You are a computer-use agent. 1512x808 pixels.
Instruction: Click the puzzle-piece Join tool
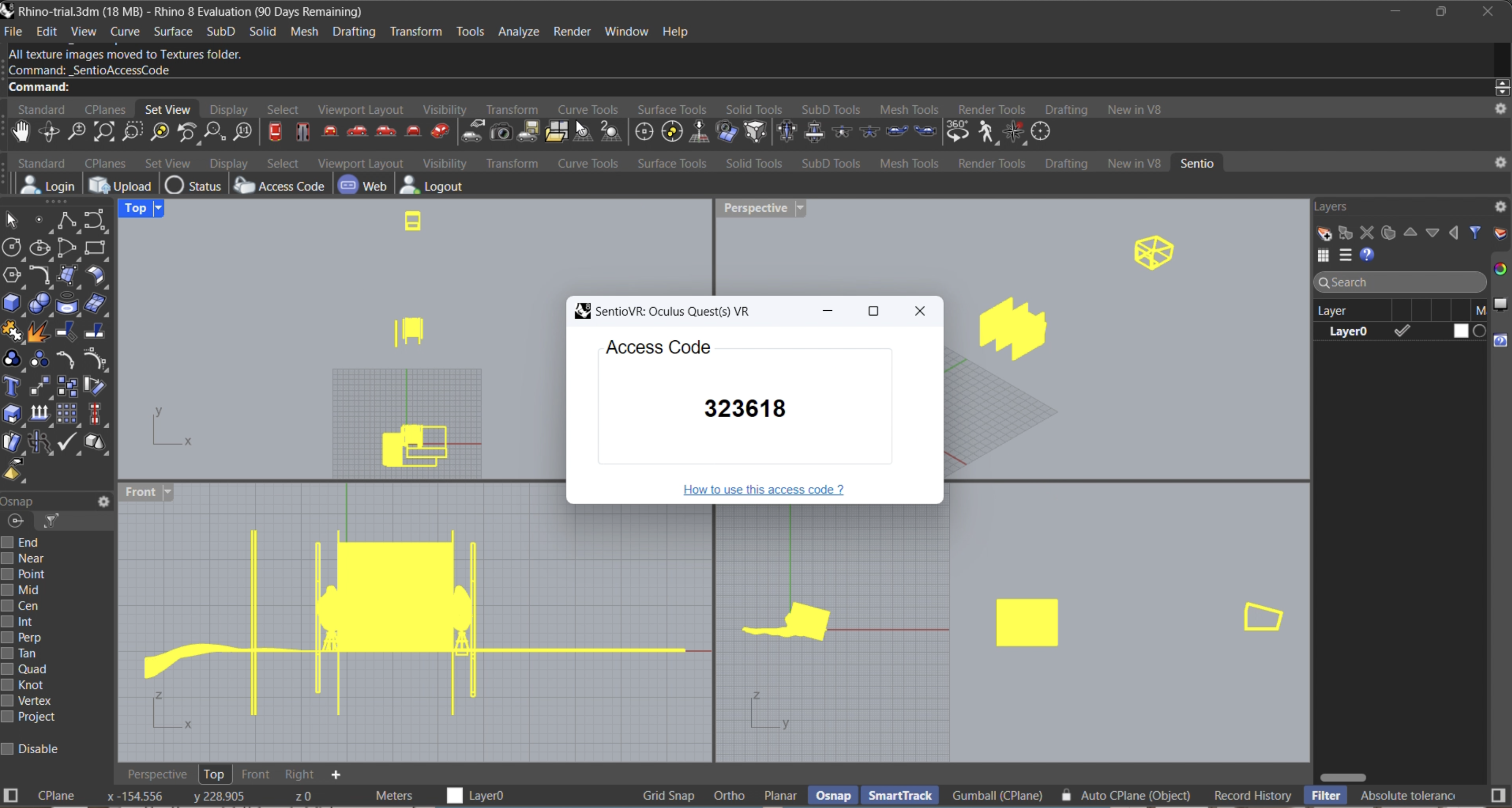(11, 331)
